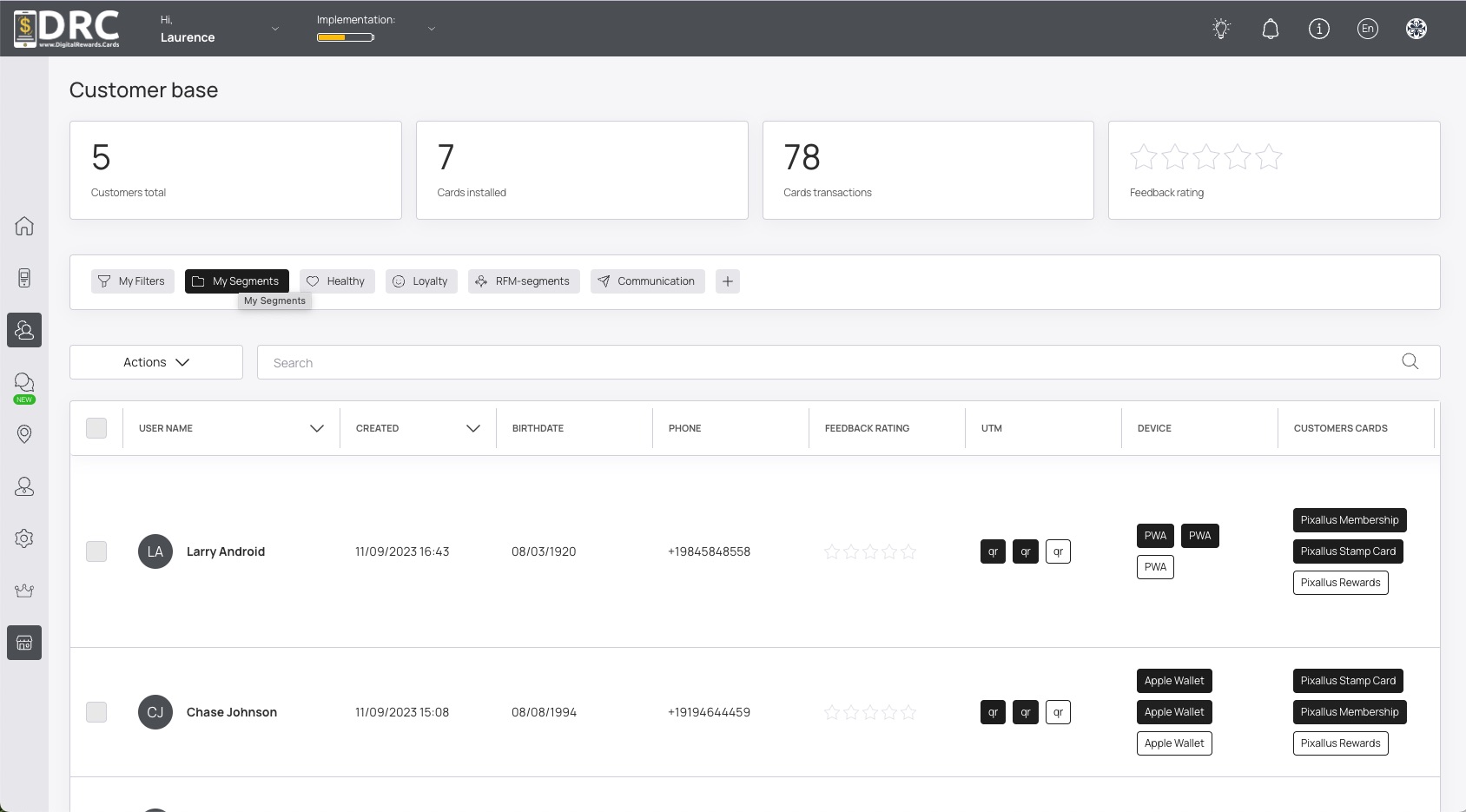Click the DRC logo
This screenshot has height=812, width=1466.
click(68, 29)
